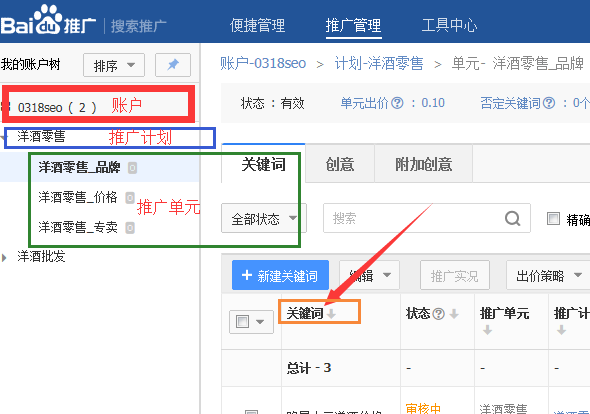Switch to the 附加创意 tab
Screen dimensions: 590x414
423,164
